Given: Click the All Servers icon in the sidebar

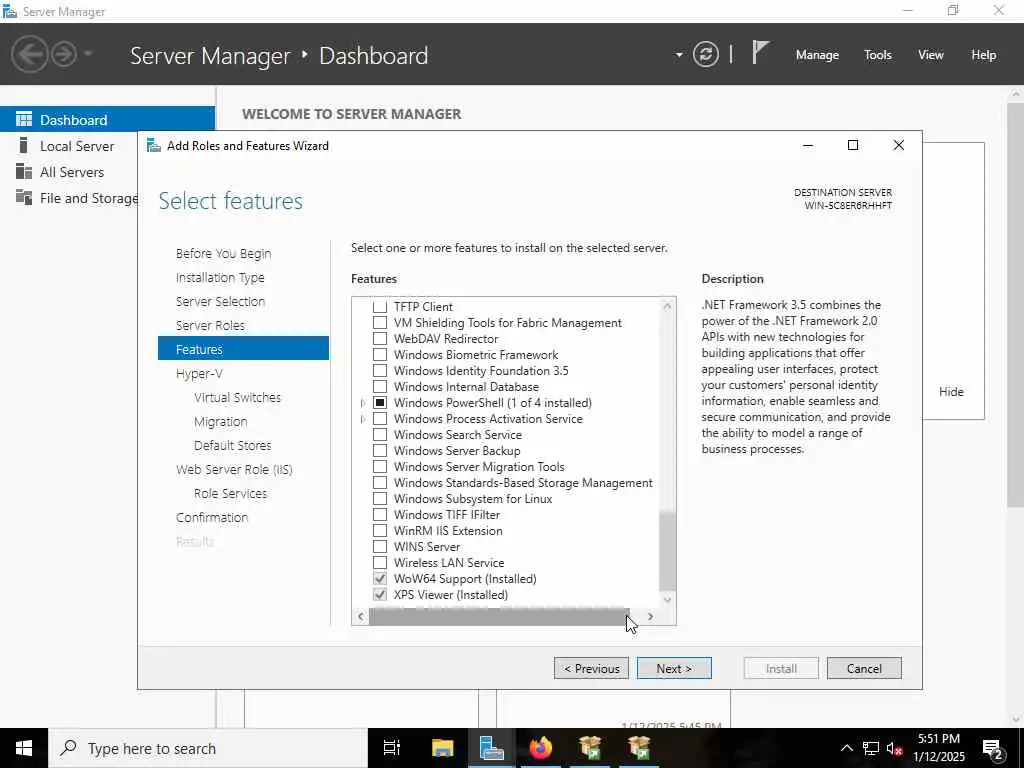Looking at the screenshot, I should [x=24, y=172].
